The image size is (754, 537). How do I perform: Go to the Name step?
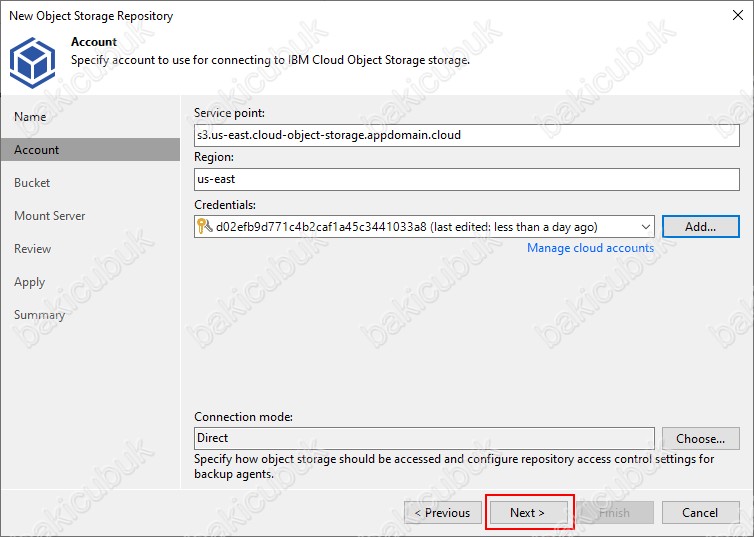(x=30, y=117)
